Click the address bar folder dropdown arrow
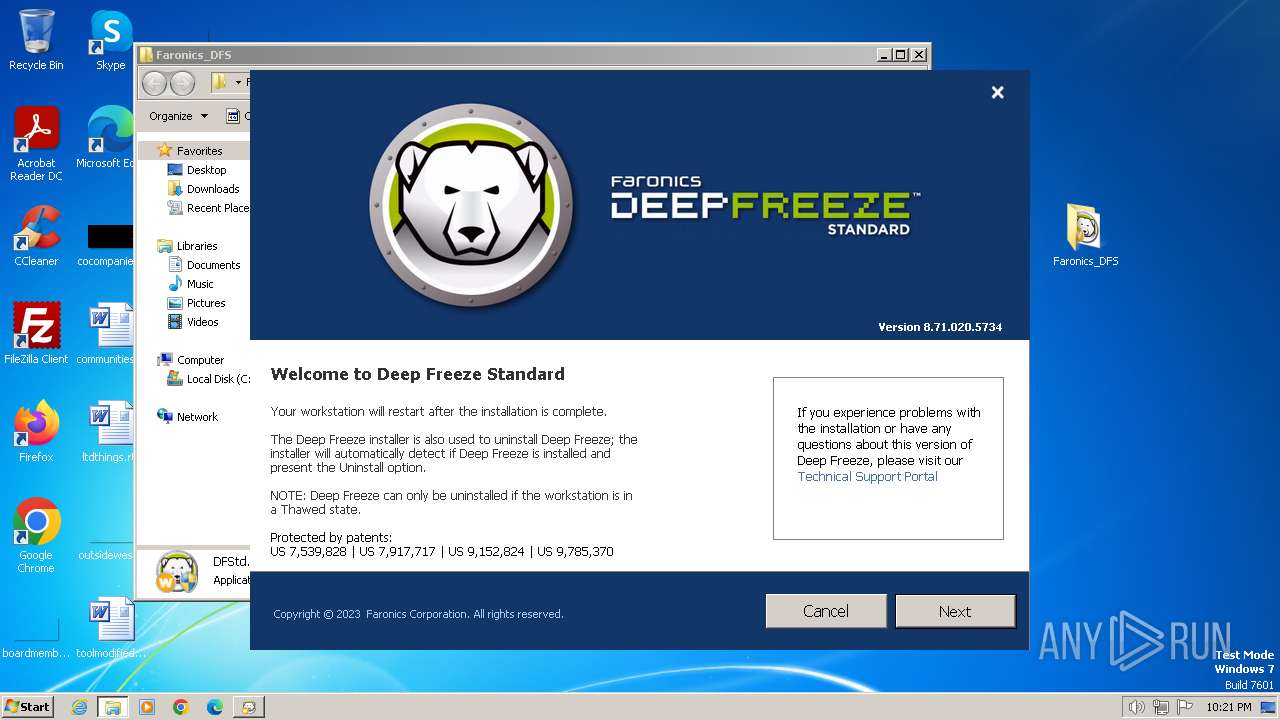1280x720 pixels. point(238,83)
